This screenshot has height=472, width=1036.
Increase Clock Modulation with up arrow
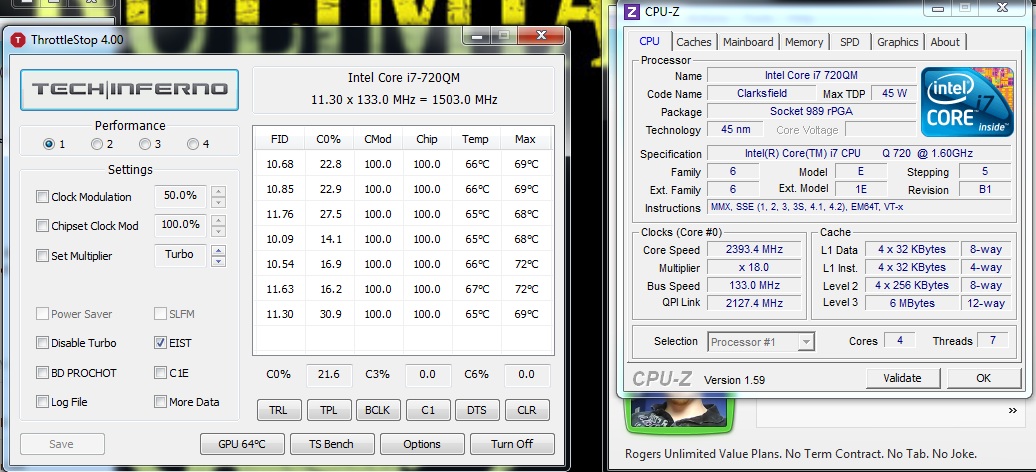coord(218,192)
